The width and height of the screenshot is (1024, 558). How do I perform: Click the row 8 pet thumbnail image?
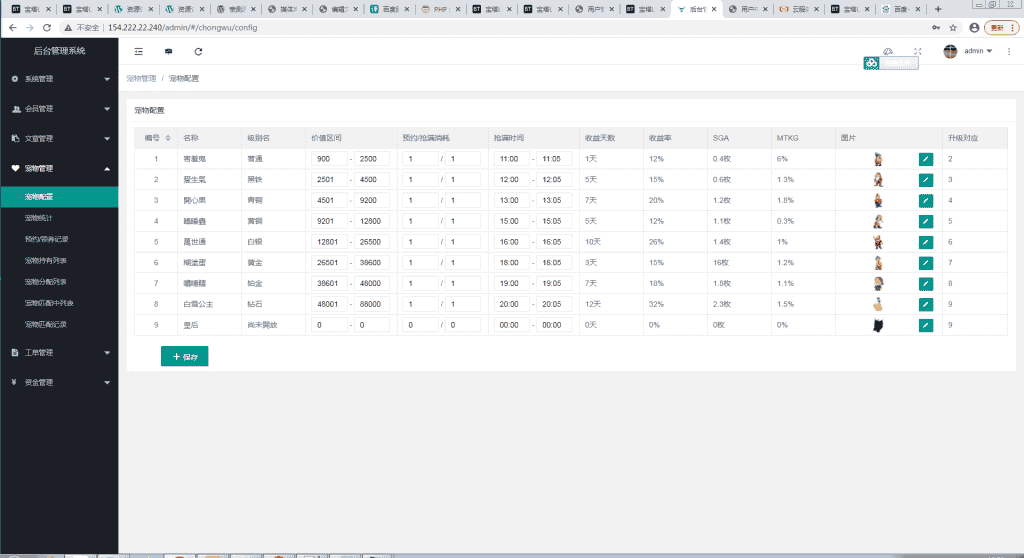tap(877, 304)
